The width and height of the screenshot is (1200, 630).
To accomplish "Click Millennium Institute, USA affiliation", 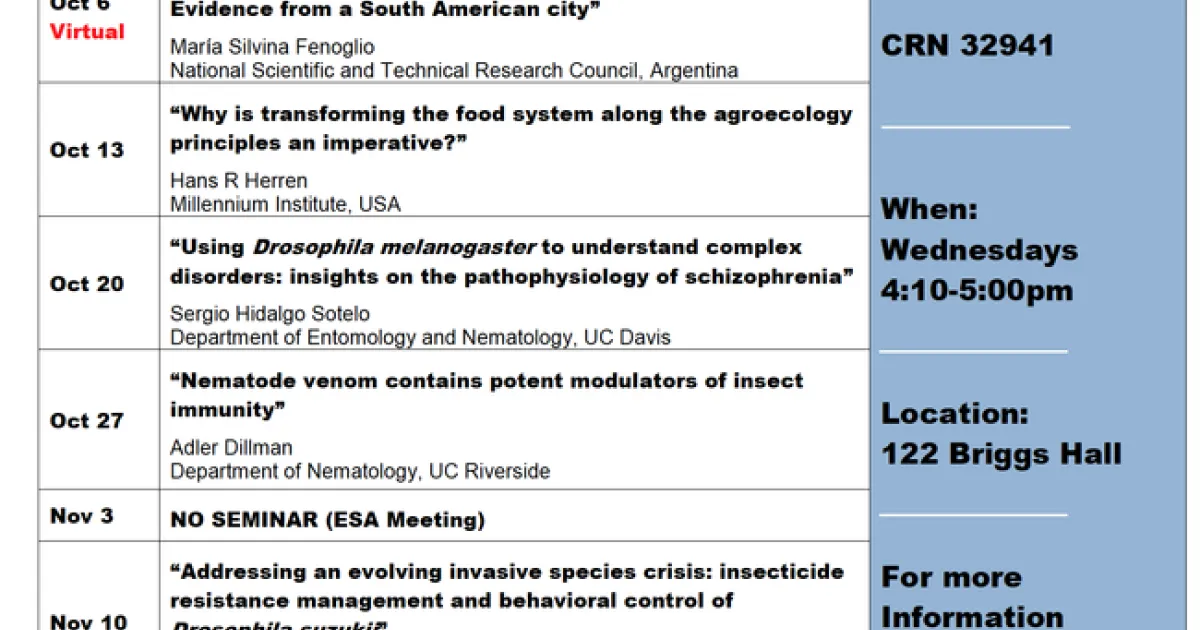I will coord(285,204).
